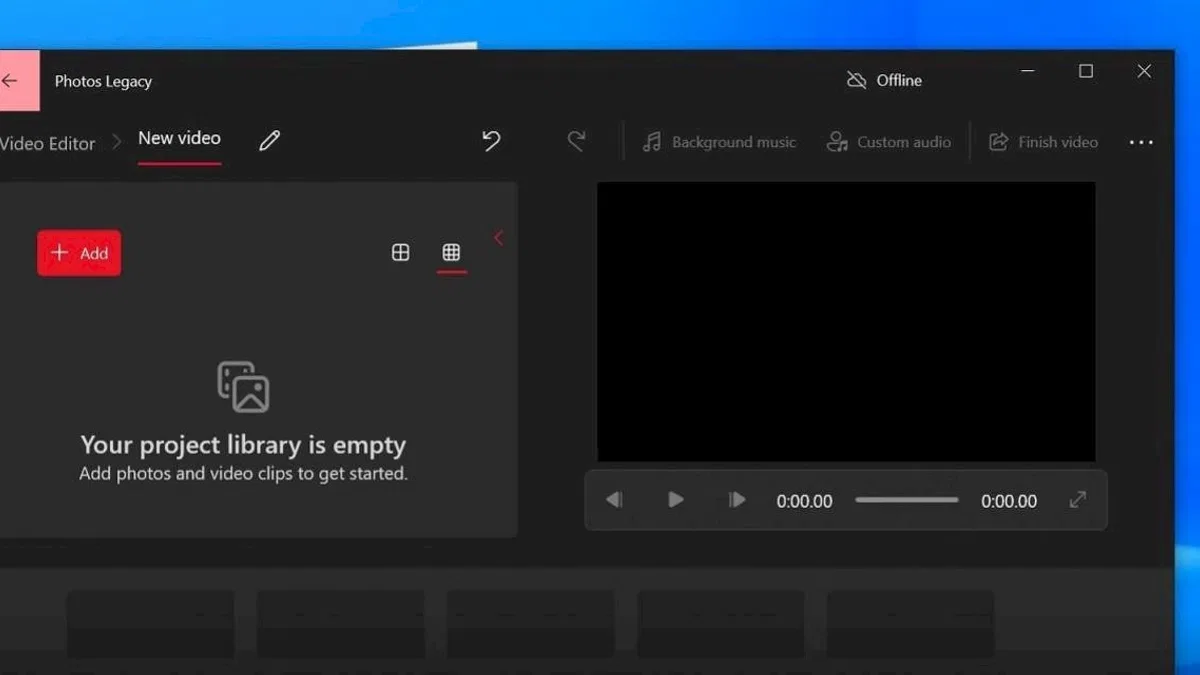This screenshot has height=675, width=1200.
Task: Rename the video with the pencil icon
Action: click(x=269, y=141)
